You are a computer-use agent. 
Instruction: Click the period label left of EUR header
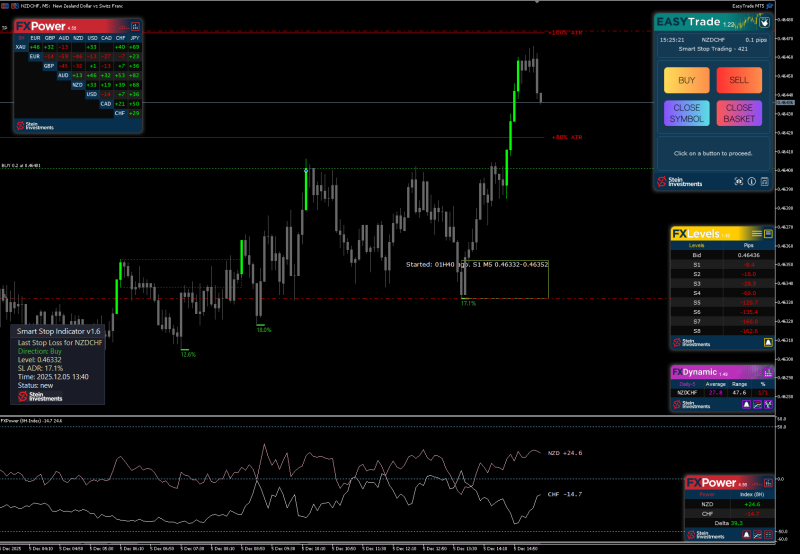click(x=21, y=38)
